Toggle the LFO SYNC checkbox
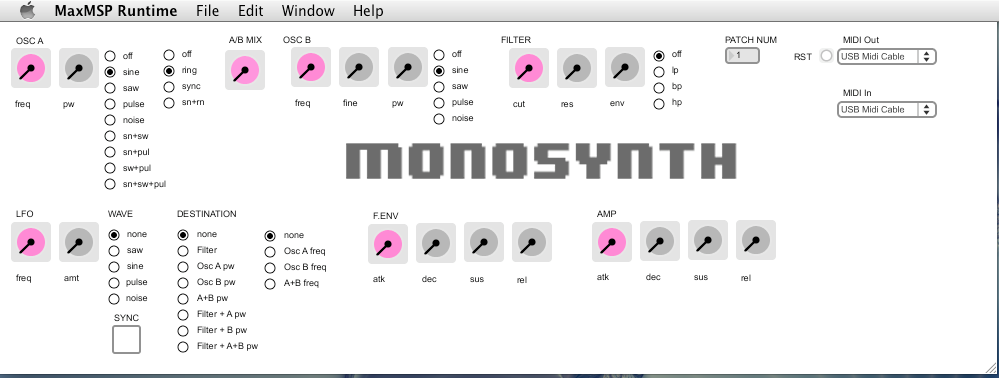Screen dimensions: 999x378 pyautogui.click(x=126, y=339)
